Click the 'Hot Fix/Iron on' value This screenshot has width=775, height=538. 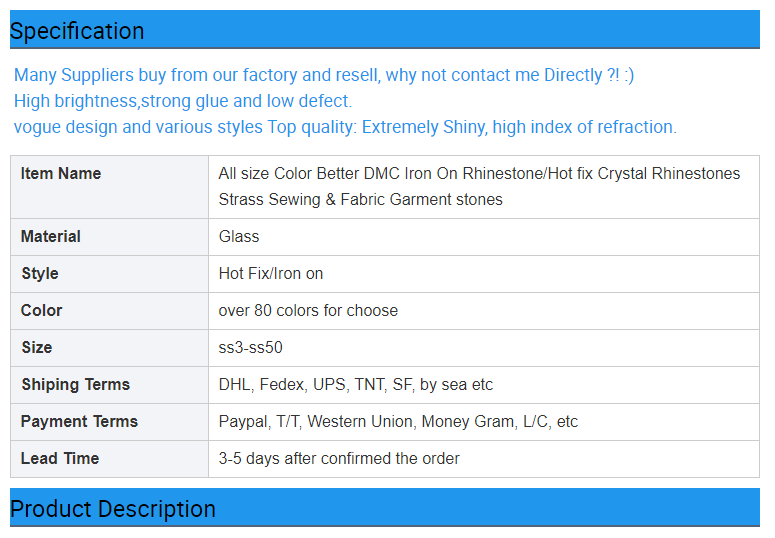[x=271, y=273]
